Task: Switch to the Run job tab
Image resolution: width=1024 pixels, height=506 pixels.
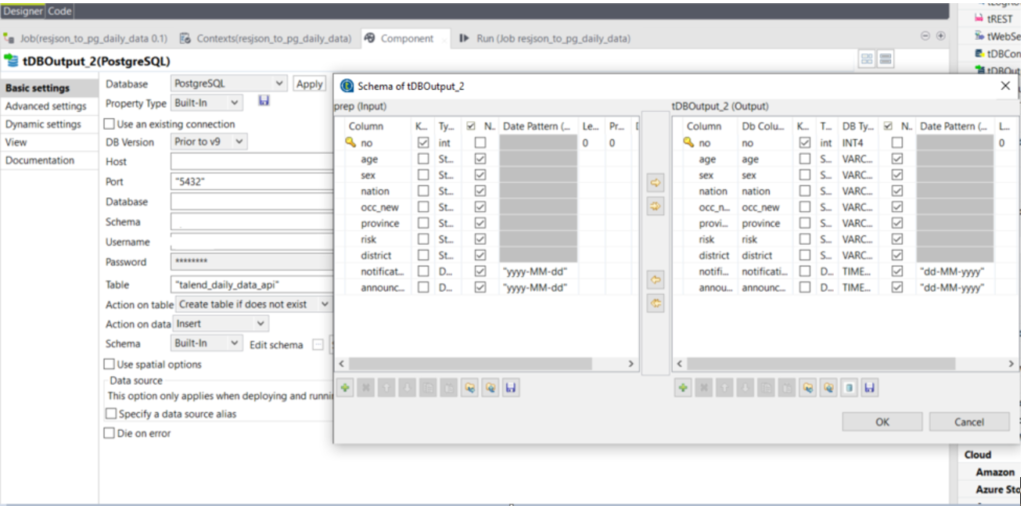Action: (x=545, y=39)
